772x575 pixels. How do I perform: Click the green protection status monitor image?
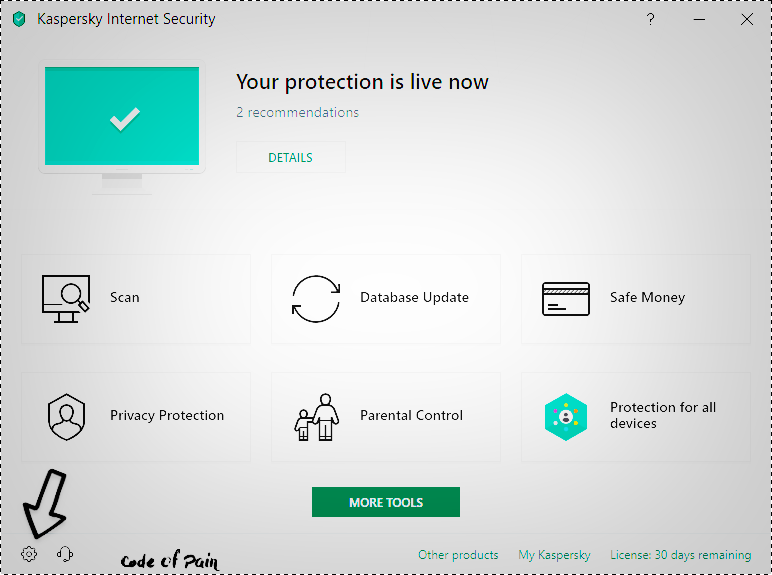pos(122,127)
